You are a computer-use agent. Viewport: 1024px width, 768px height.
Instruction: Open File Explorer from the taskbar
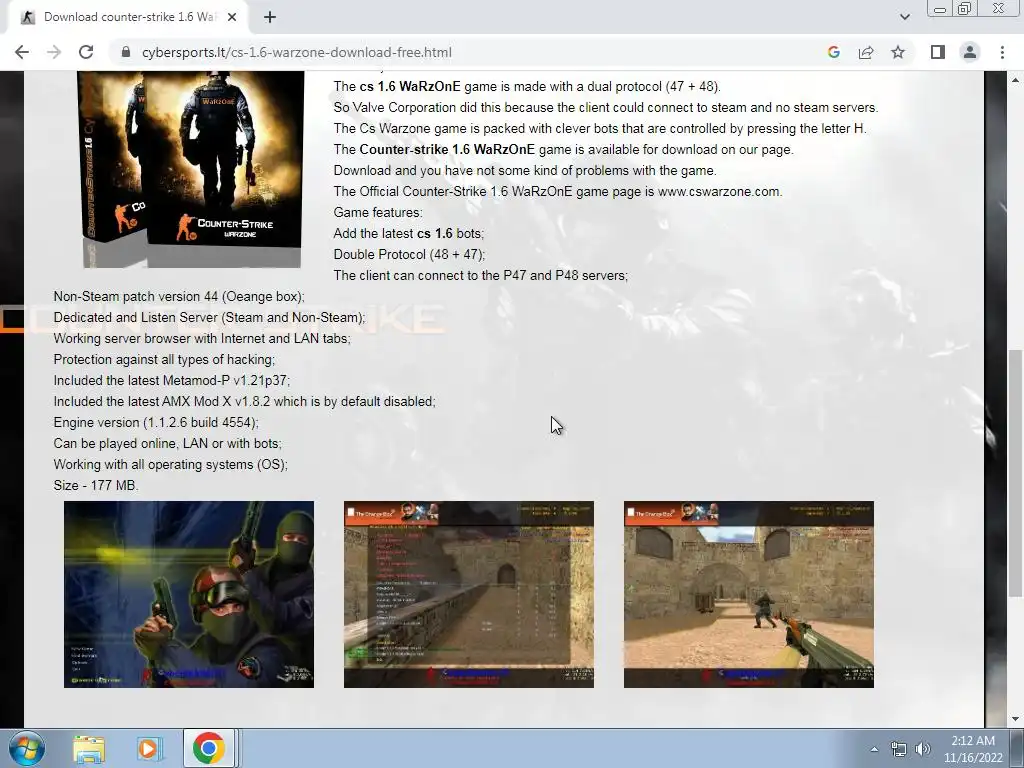coord(89,748)
